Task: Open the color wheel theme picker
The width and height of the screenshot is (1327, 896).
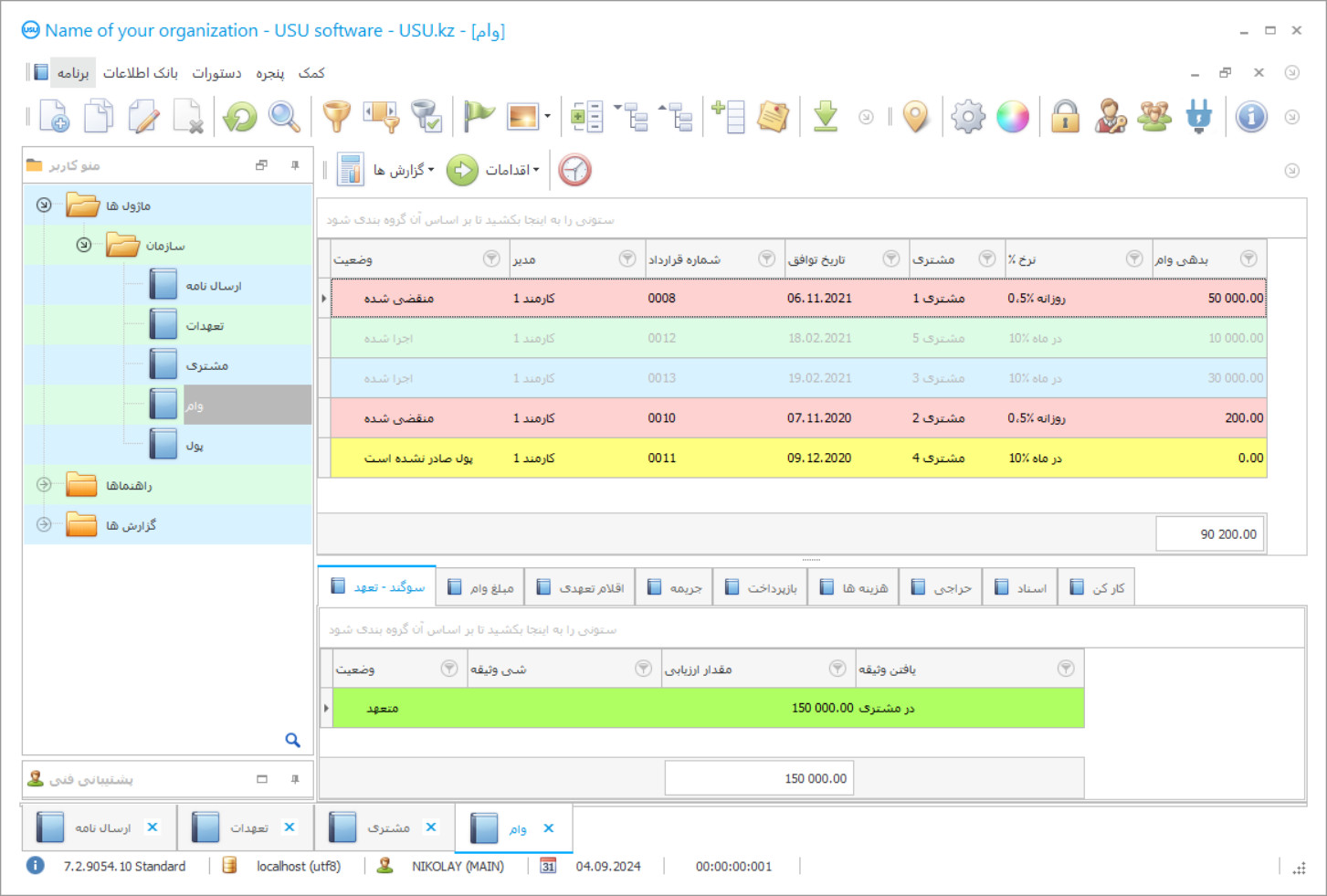Action: pos(1012,117)
